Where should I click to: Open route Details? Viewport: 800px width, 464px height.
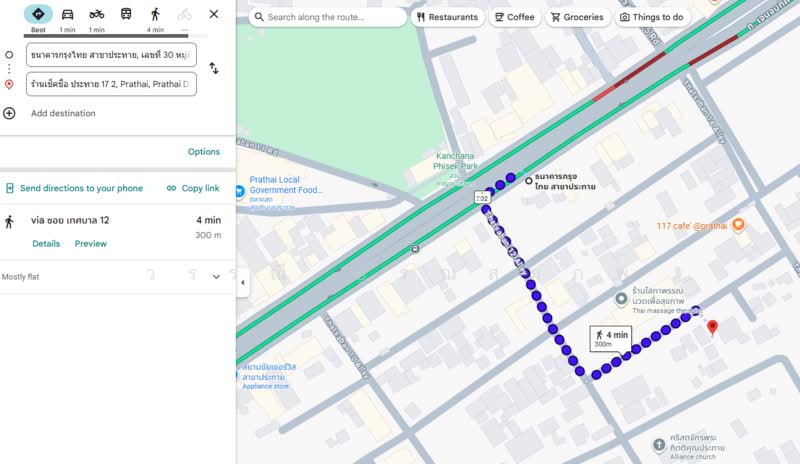(46, 243)
